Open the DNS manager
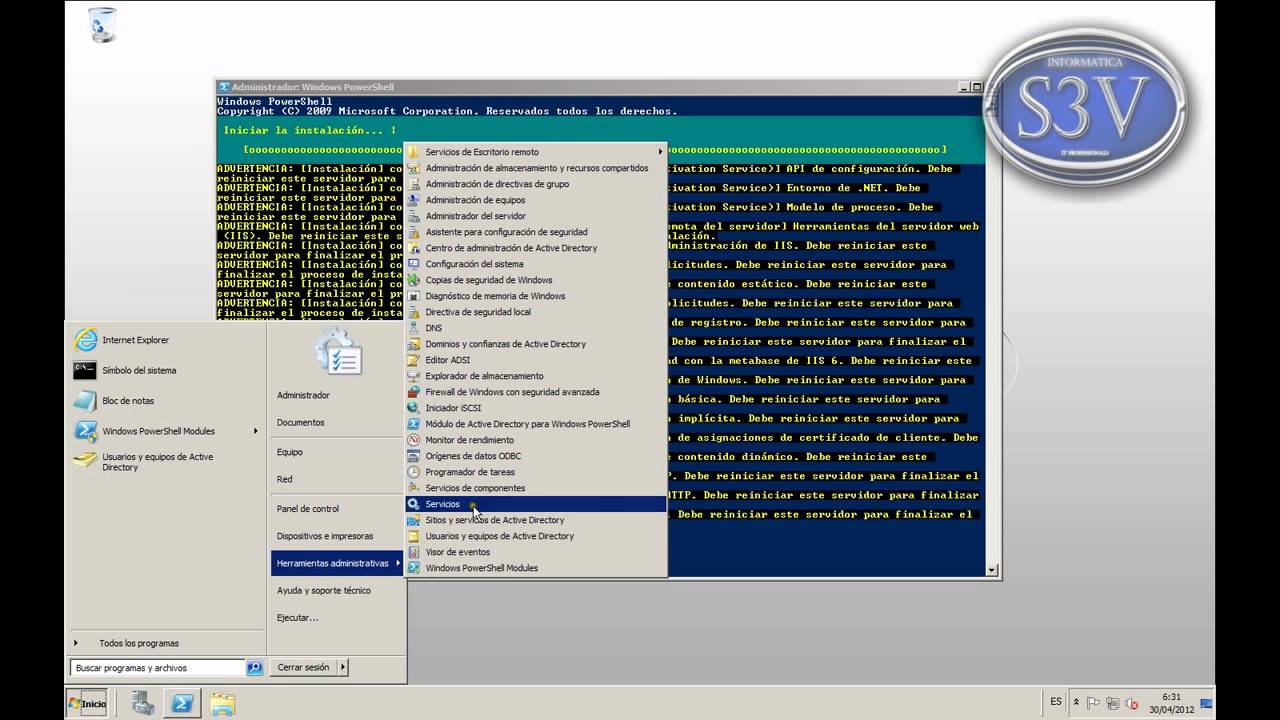 (x=536, y=328)
